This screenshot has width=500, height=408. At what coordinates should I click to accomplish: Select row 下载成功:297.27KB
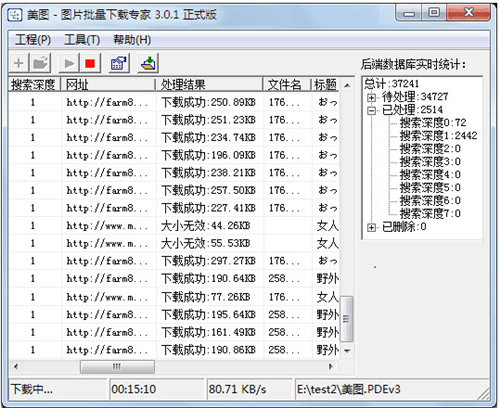(174, 261)
